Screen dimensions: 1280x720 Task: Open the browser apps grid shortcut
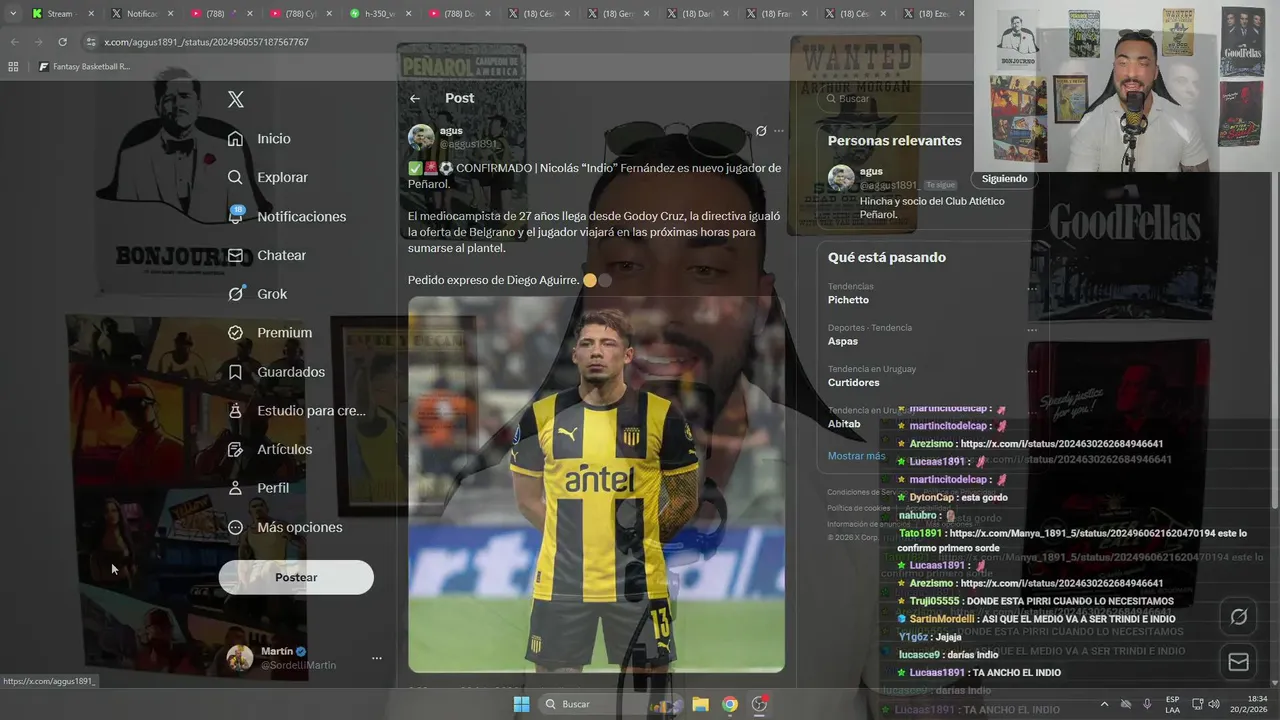(x=13, y=67)
